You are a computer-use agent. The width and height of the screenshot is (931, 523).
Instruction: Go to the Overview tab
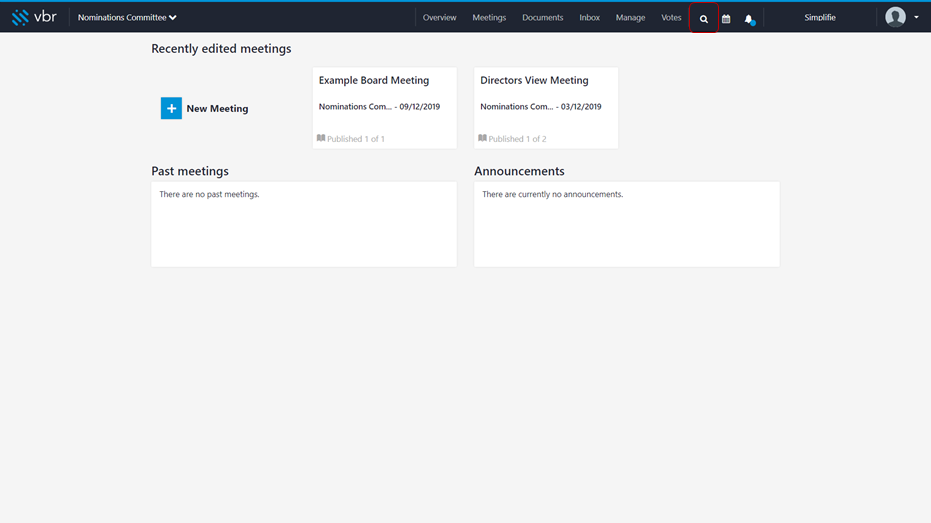439,17
